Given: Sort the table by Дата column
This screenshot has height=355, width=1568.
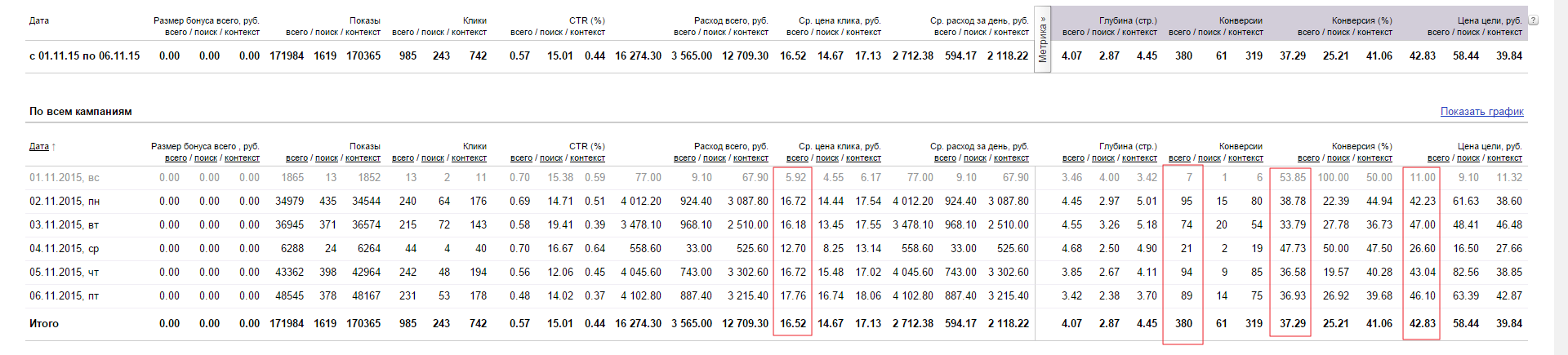Looking at the screenshot, I should click(38, 147).
